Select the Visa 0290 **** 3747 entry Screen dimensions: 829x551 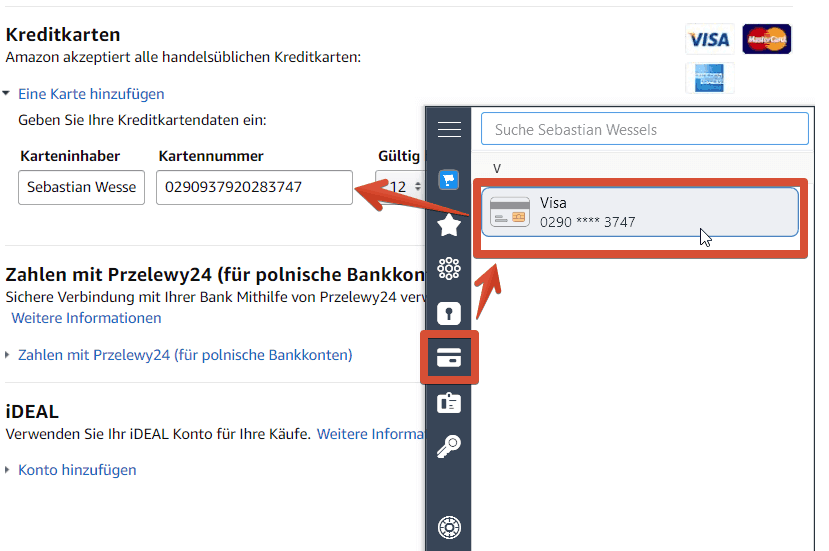[x=640, y=212]
